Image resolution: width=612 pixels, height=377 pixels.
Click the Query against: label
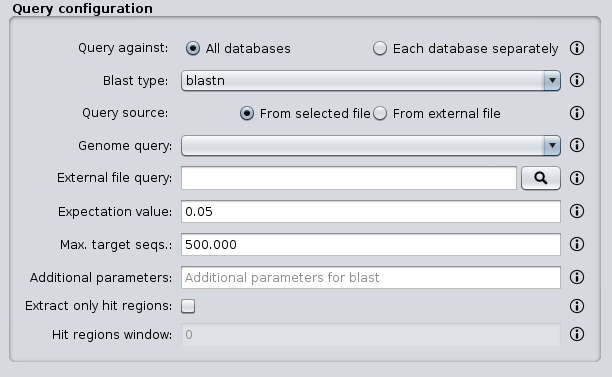[x=123, y=48]
